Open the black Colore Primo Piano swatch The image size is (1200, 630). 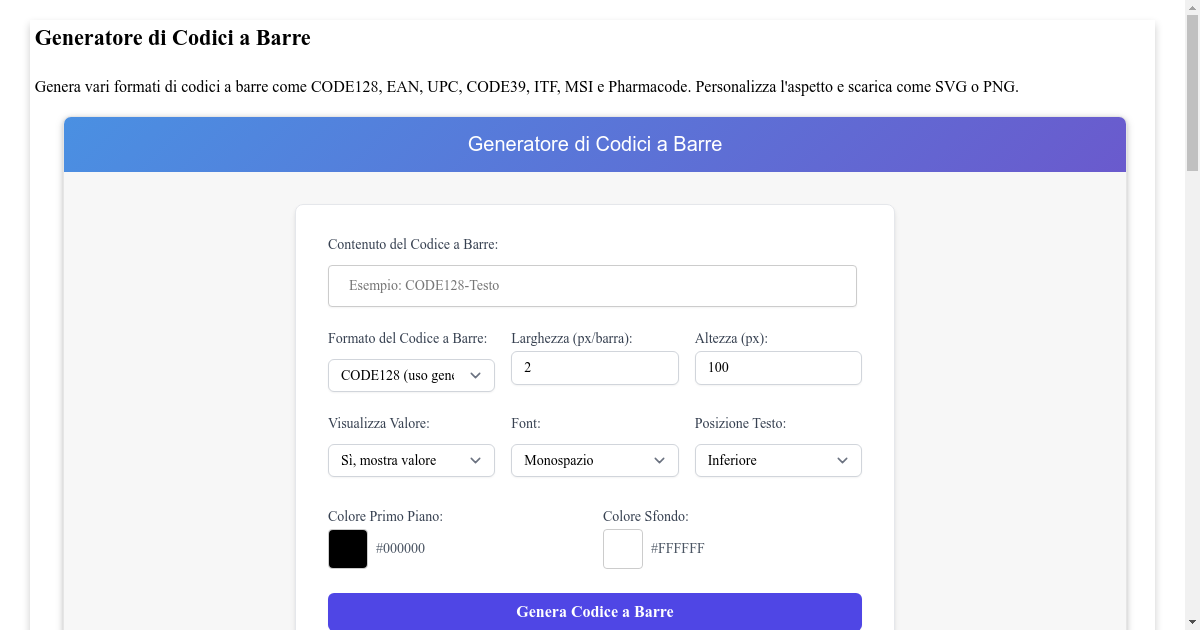pos(347,548)
